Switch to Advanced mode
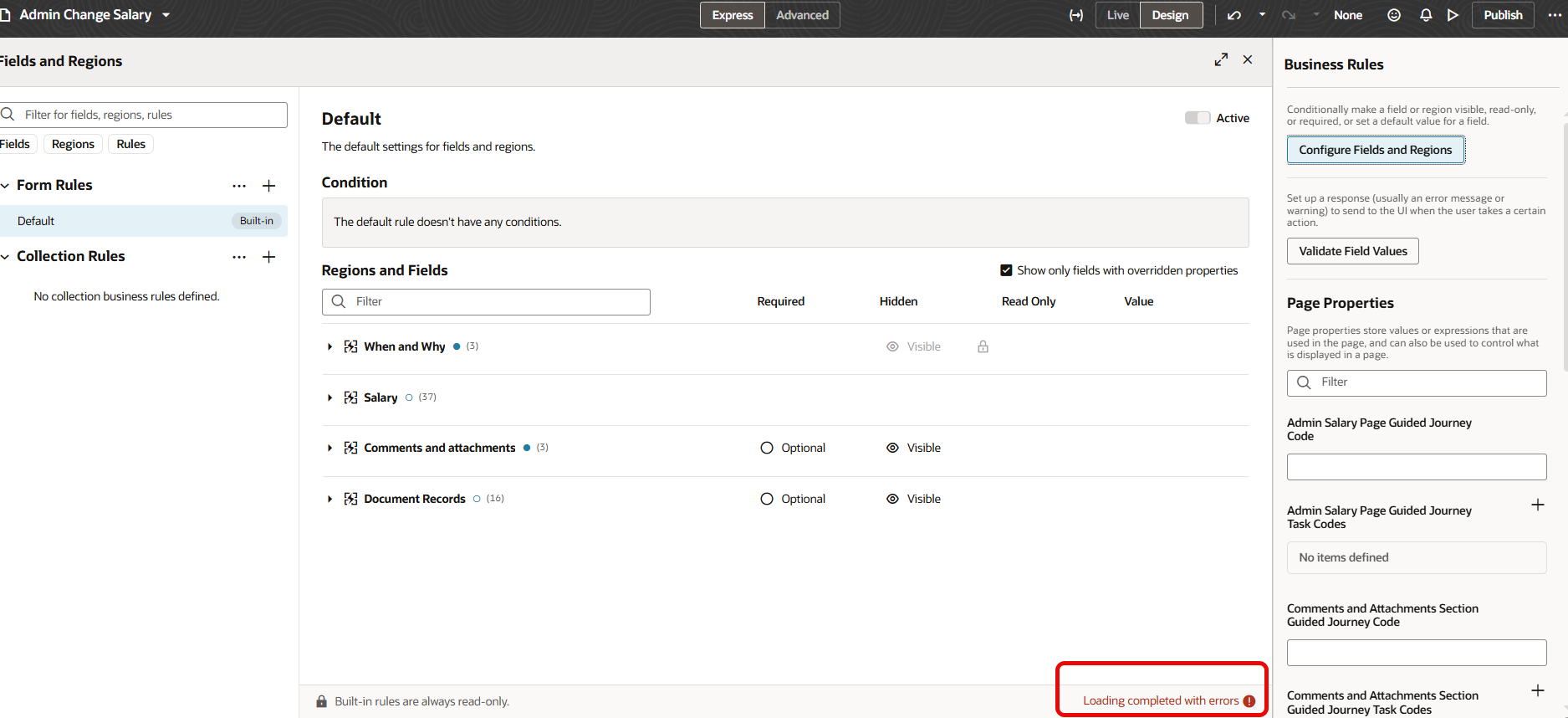 coord(802,15)
